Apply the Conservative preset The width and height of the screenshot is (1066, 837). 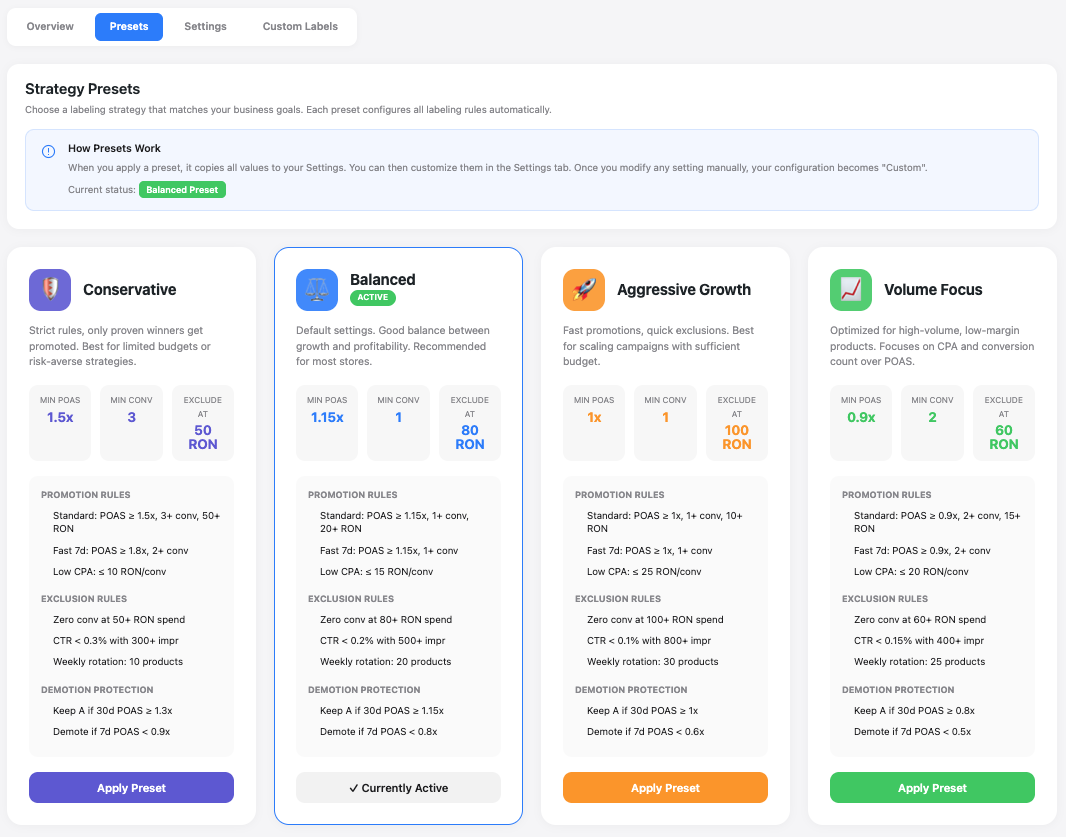[131, 787]
